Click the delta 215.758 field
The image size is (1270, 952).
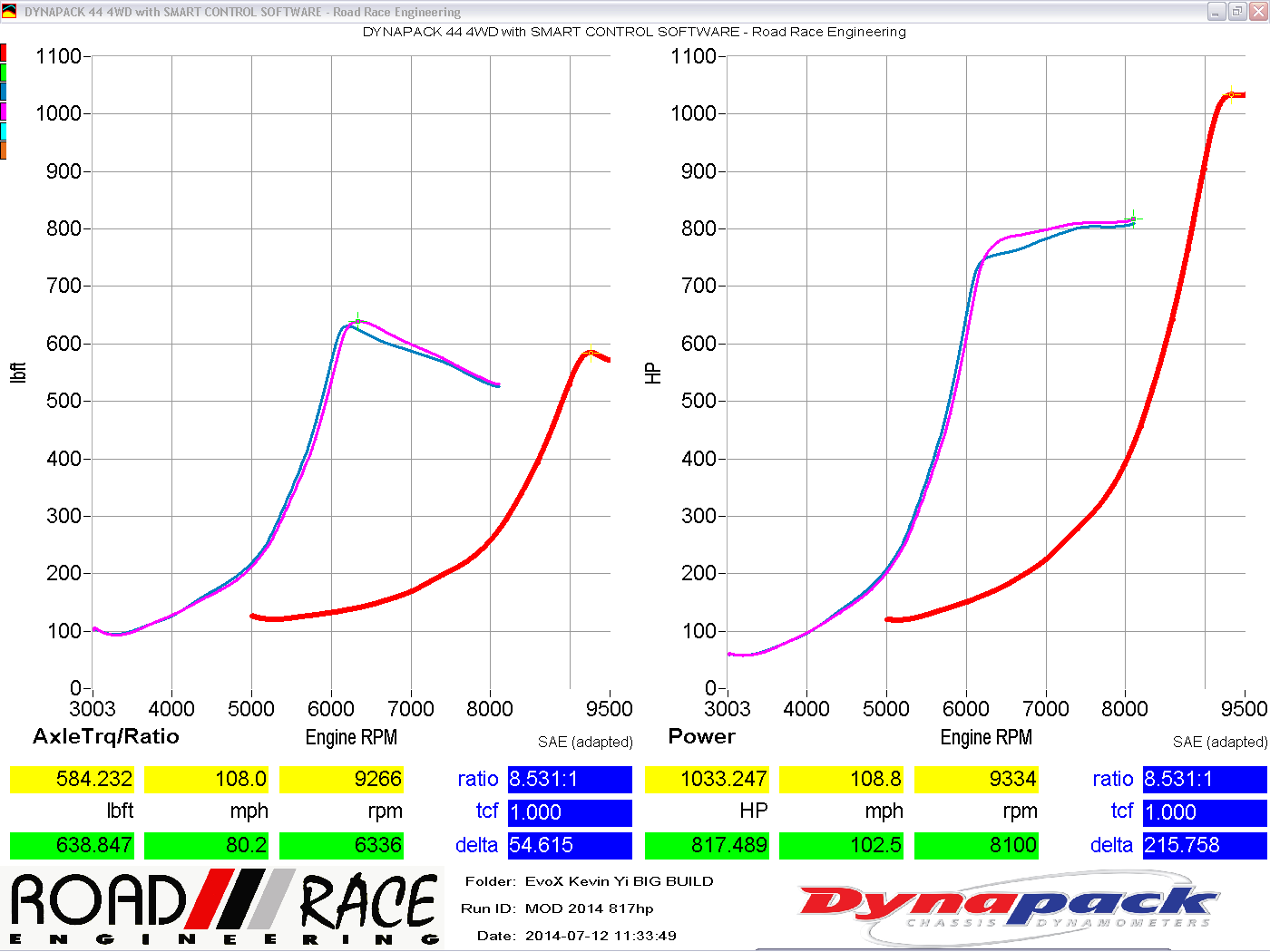point(1205,845)
